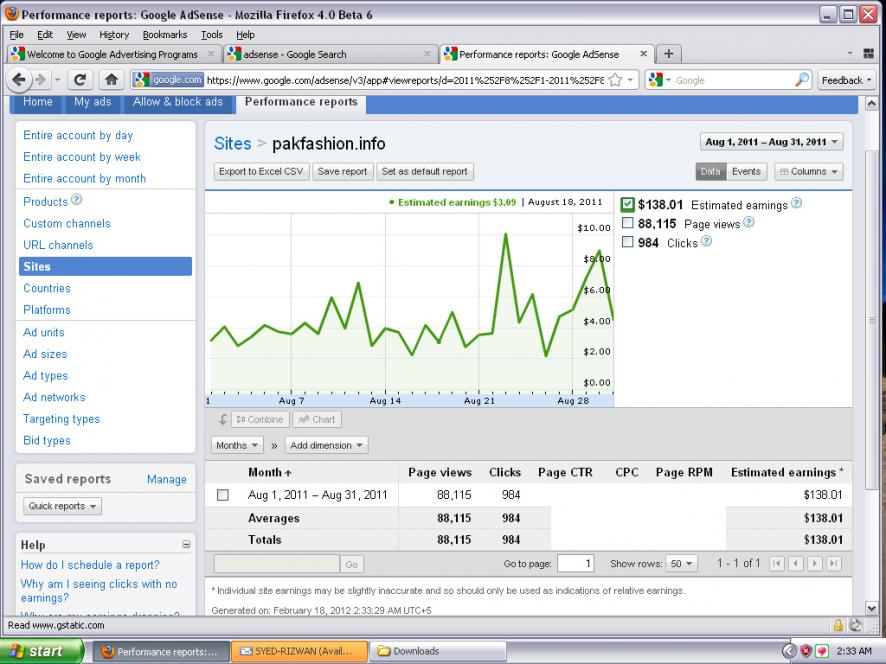Open a new tab with the plus button
The width and height of the screenshot is (886, 664).
tap(668, 54)
